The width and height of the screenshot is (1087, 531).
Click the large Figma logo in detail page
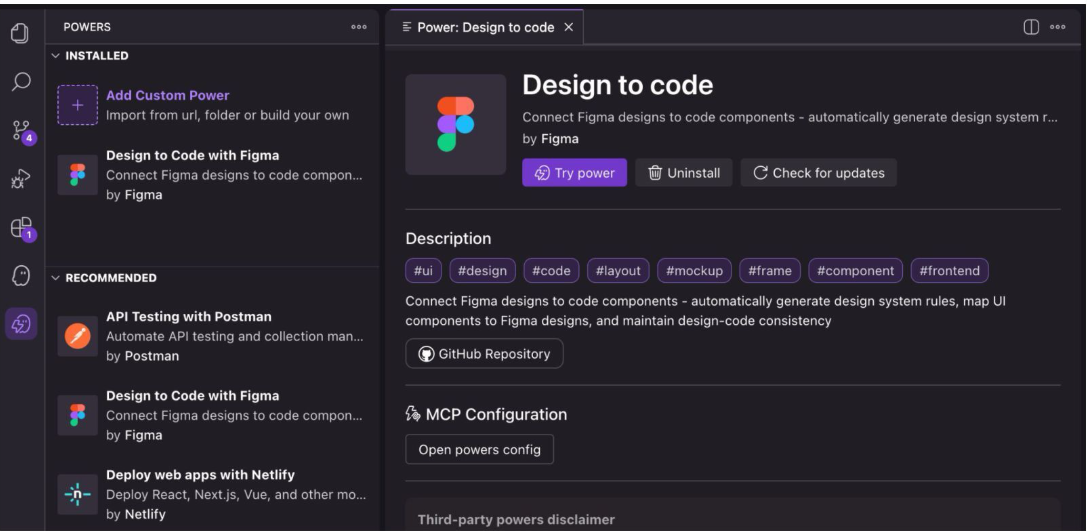455,125
